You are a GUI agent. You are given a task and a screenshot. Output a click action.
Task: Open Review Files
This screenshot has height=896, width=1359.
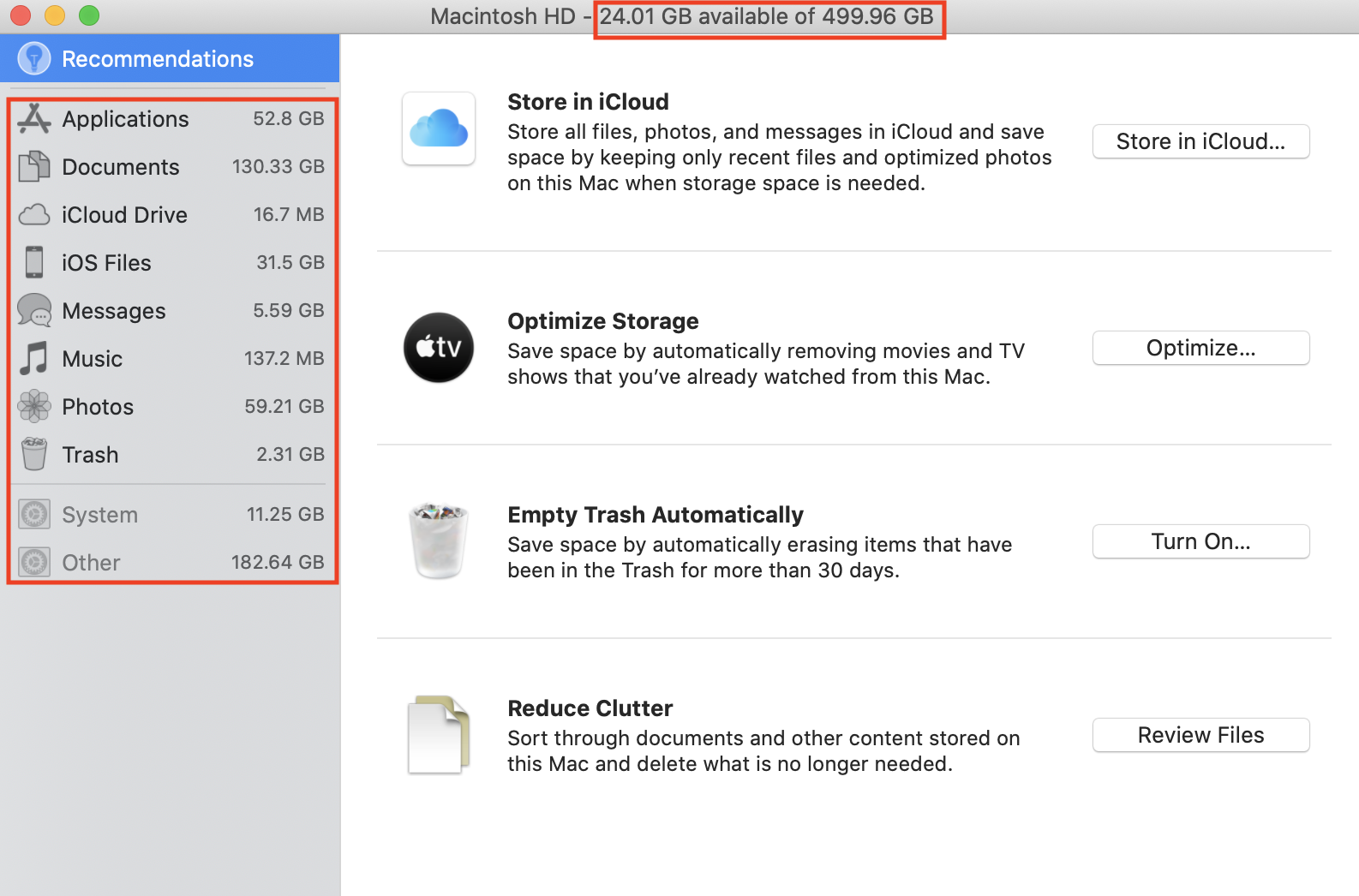click(1200, 735)
